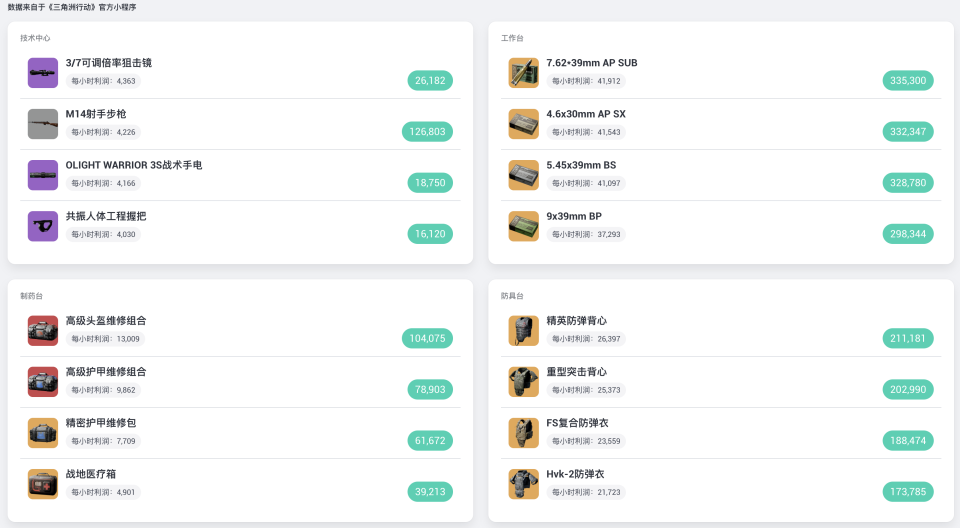Click the 211,181 price badge
The width and height of the screenshot is (960, 528).
click(908, 339)
